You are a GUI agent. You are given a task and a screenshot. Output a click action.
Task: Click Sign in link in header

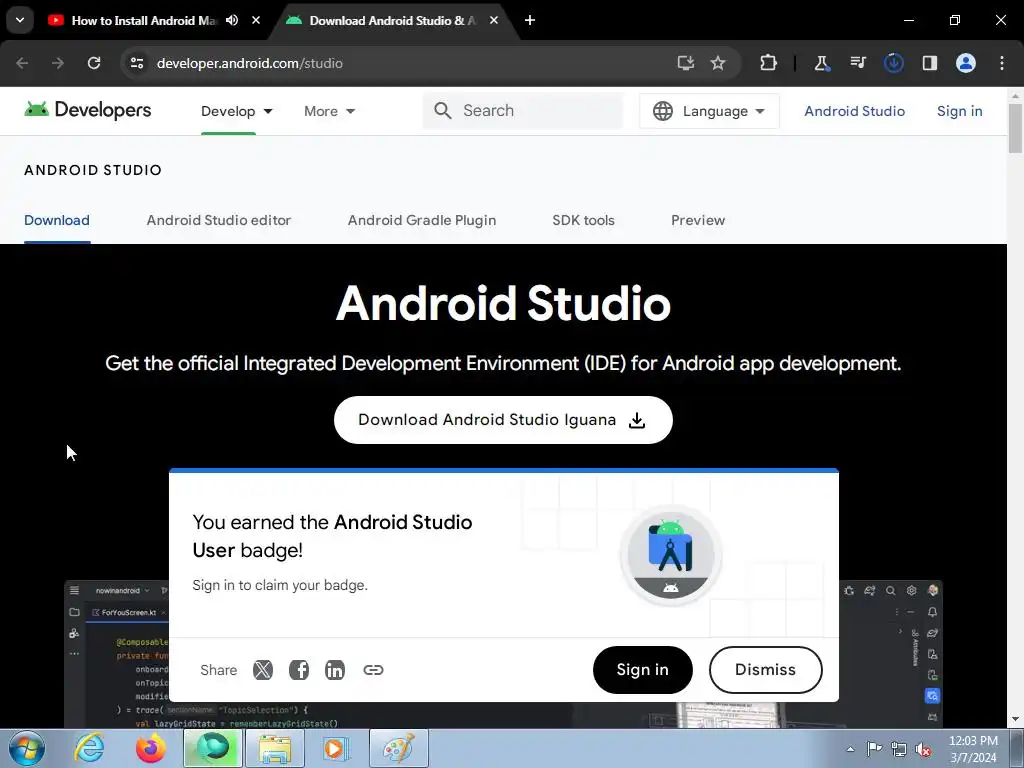pos(959,111)
